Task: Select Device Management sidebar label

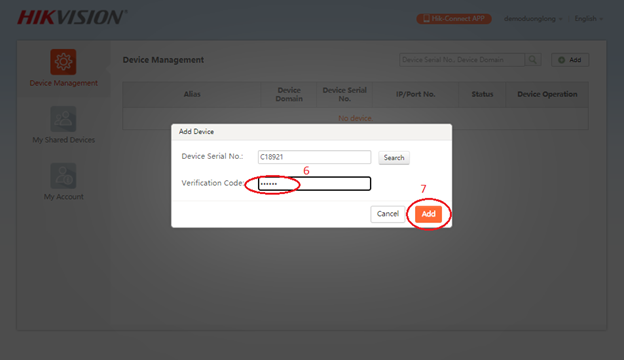Action: coord(64,83)
